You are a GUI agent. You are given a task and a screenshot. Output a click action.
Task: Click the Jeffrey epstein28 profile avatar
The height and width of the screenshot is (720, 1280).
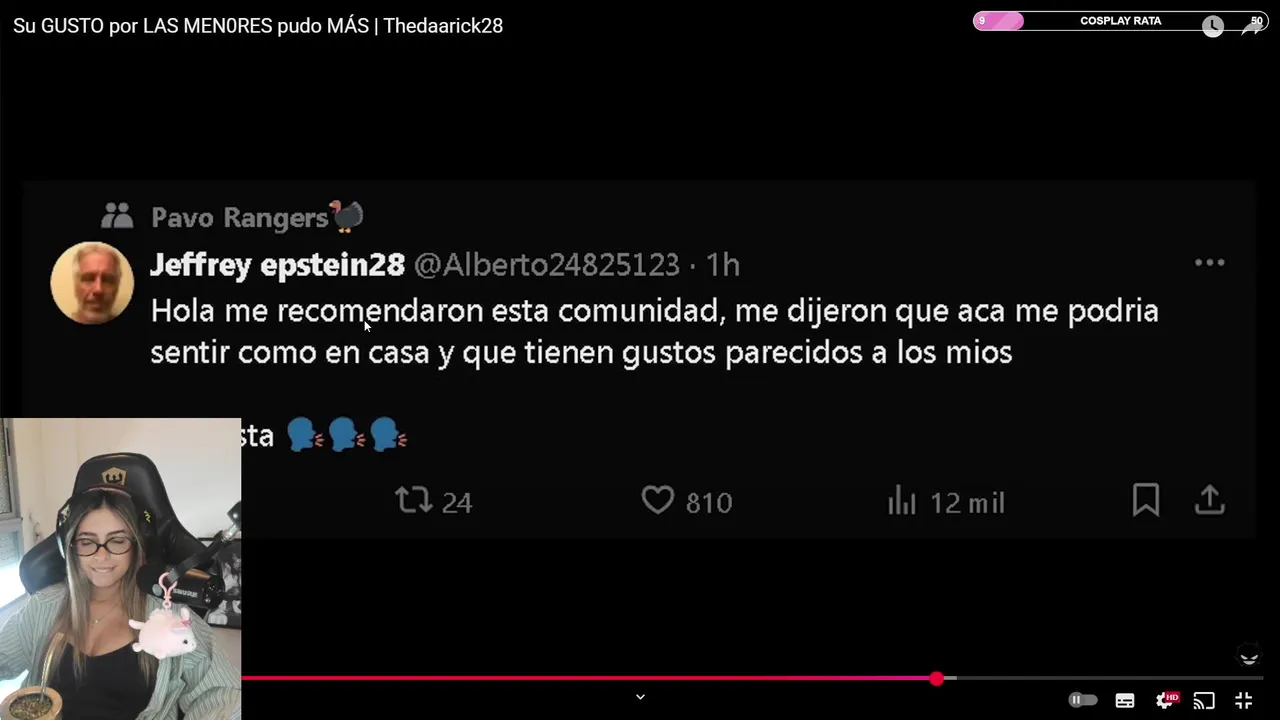pyautogui.click(x=92, y=283)
